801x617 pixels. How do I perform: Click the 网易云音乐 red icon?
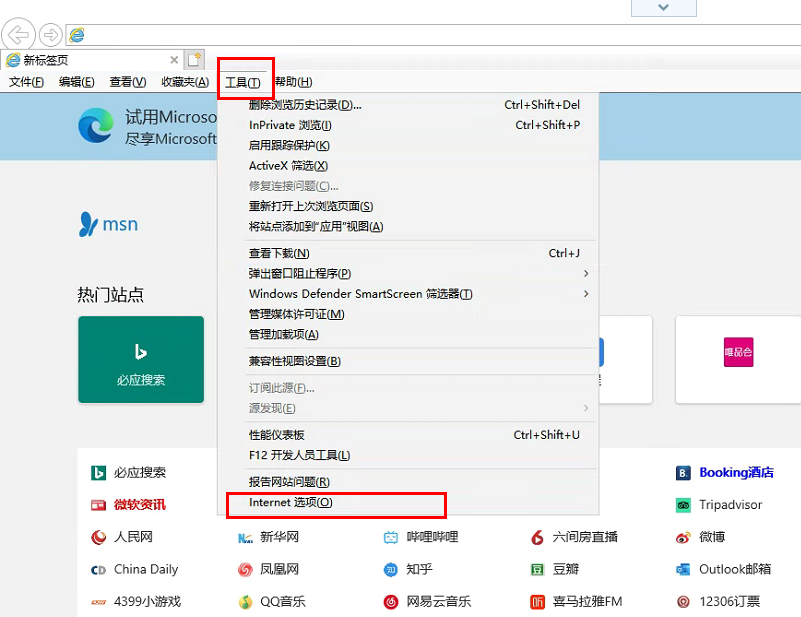tap(391, 602)
